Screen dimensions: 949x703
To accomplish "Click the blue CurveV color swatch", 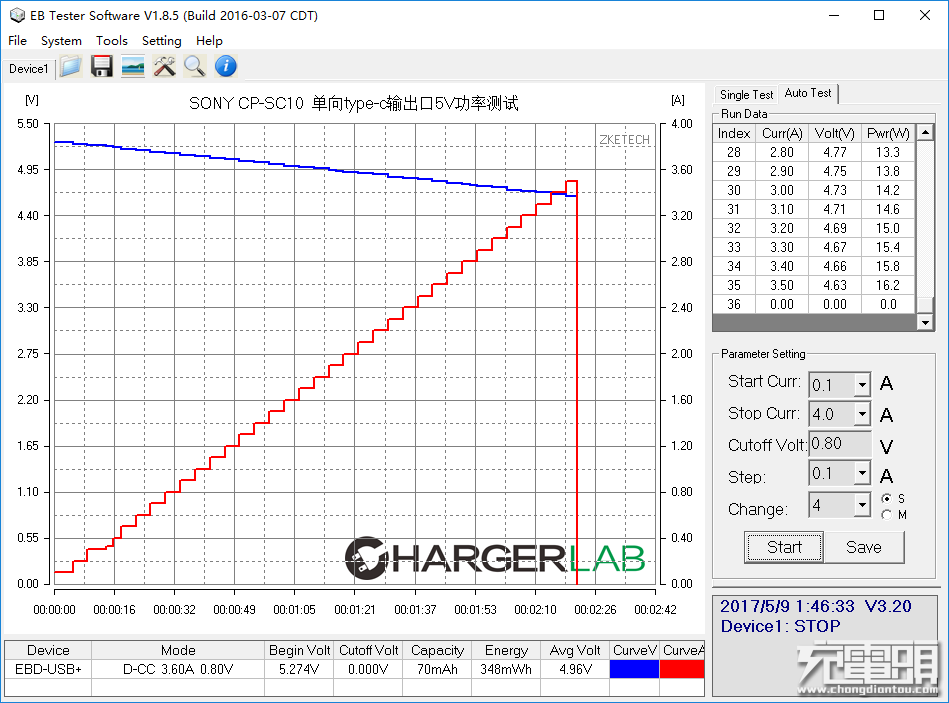I will (634, 669).
